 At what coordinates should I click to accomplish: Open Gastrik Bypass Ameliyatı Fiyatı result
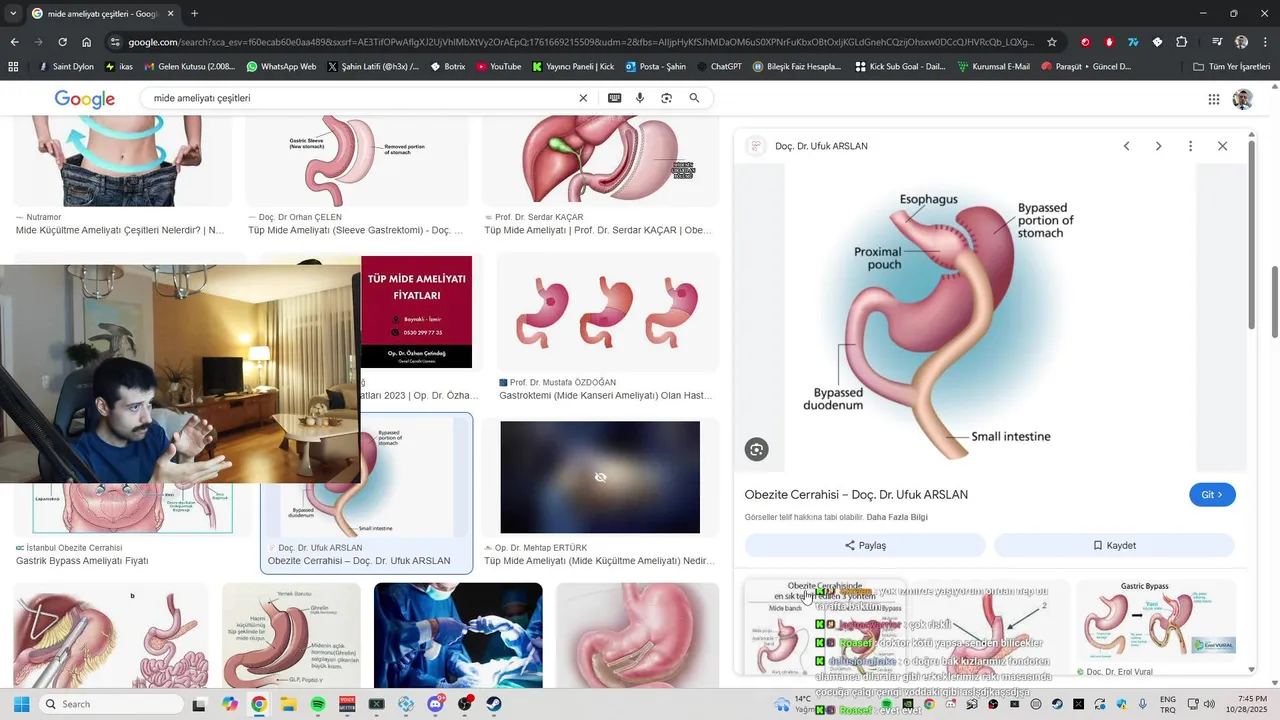tap(82, 561)
